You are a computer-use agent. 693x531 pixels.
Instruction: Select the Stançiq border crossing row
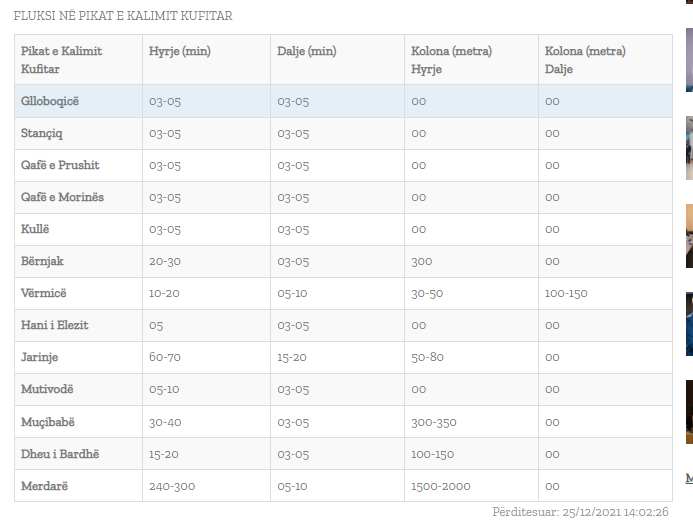(42, 133)
